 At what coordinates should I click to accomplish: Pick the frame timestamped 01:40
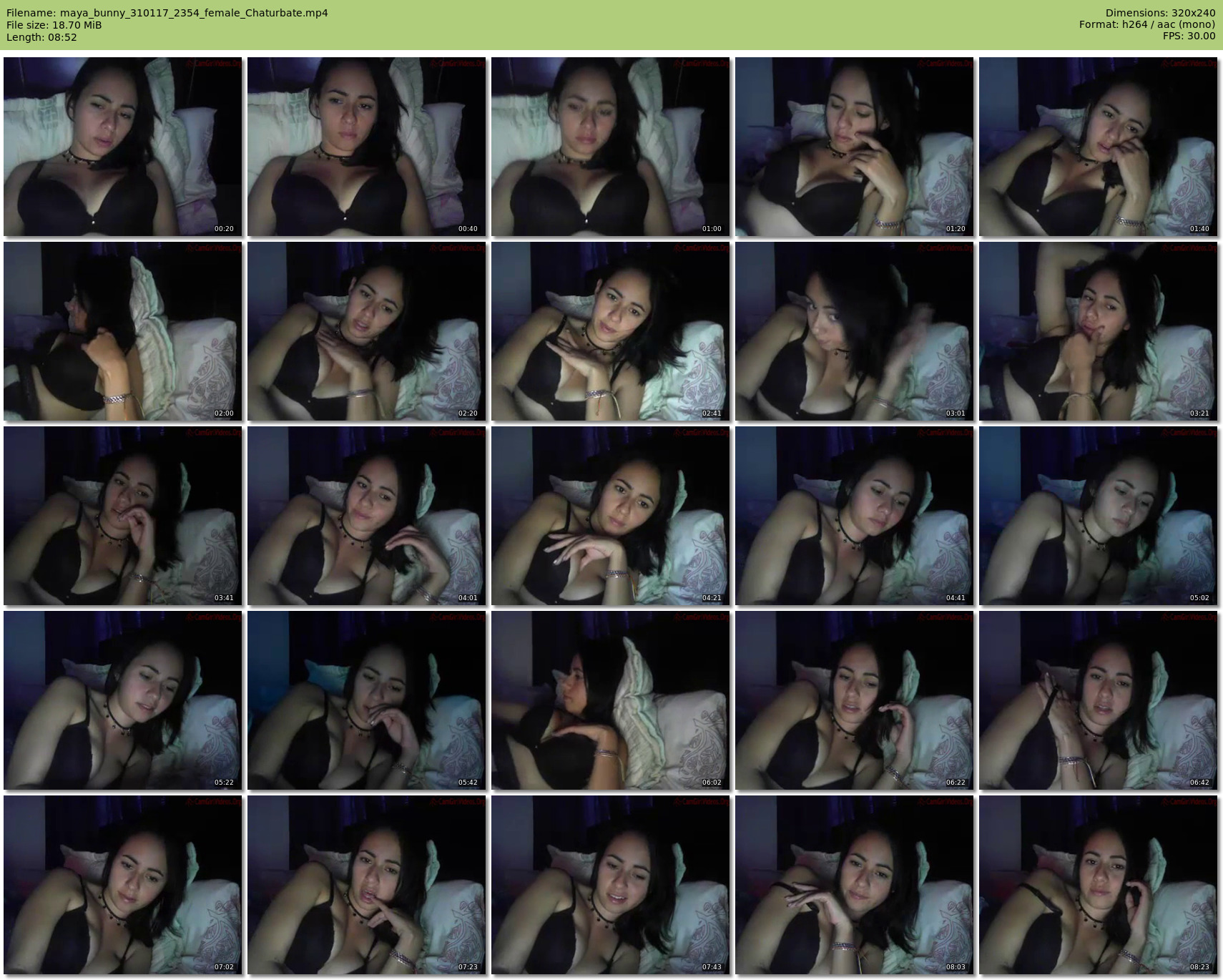tap(1098, 147)
